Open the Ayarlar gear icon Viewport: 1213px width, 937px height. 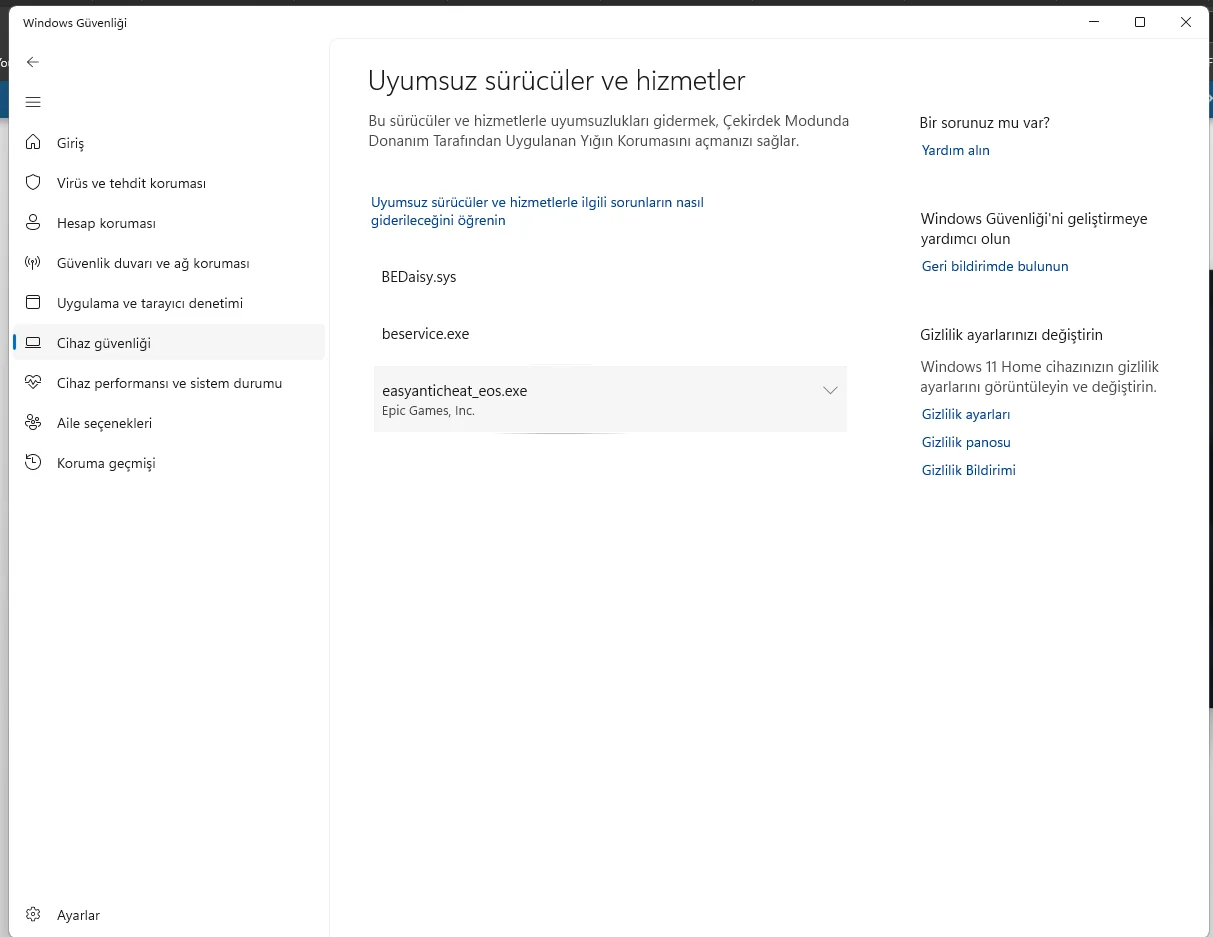(x=33, y=915)
